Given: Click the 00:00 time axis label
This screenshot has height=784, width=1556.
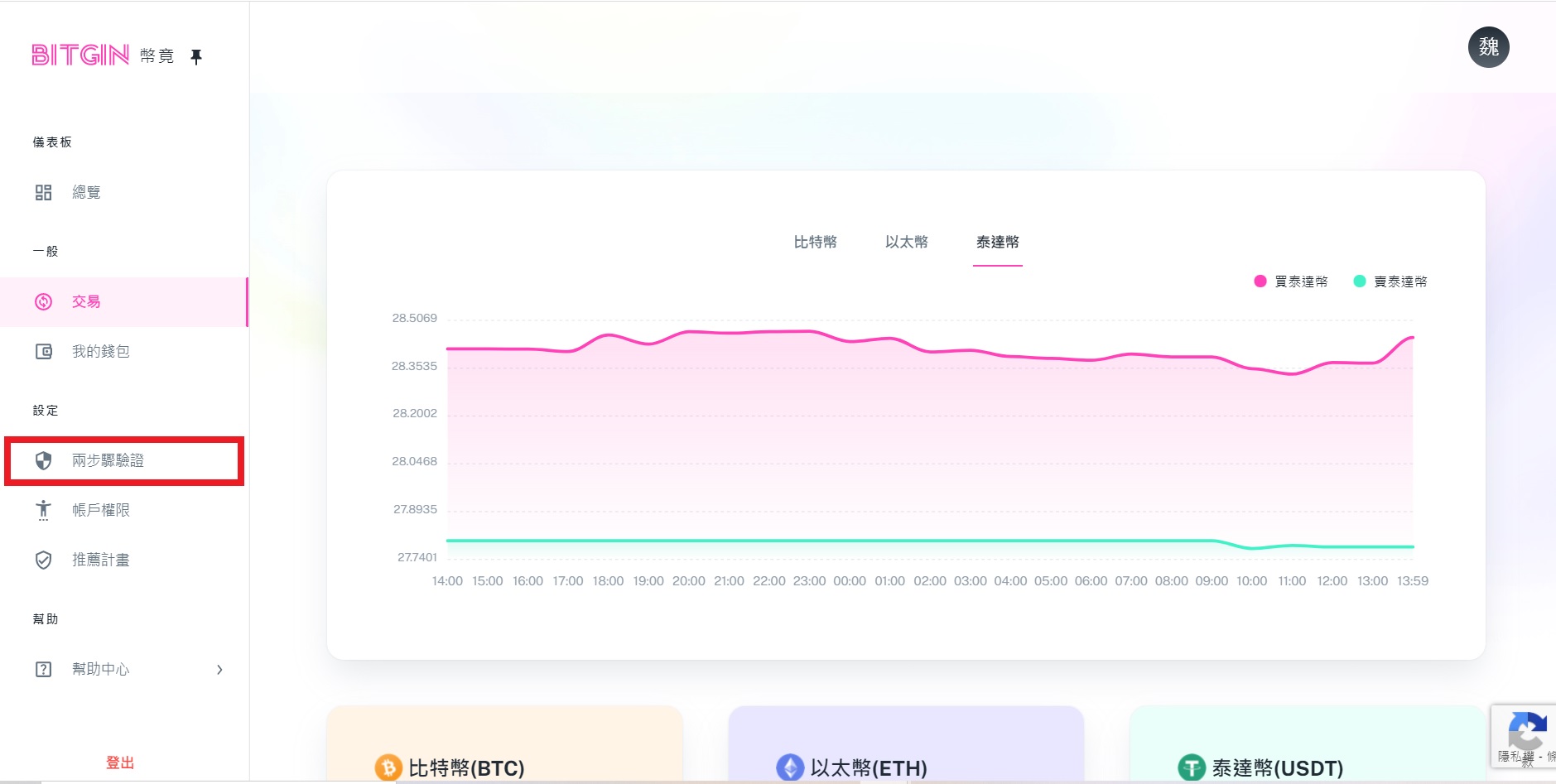Looking at the screenshot, I should coord(850,581).
